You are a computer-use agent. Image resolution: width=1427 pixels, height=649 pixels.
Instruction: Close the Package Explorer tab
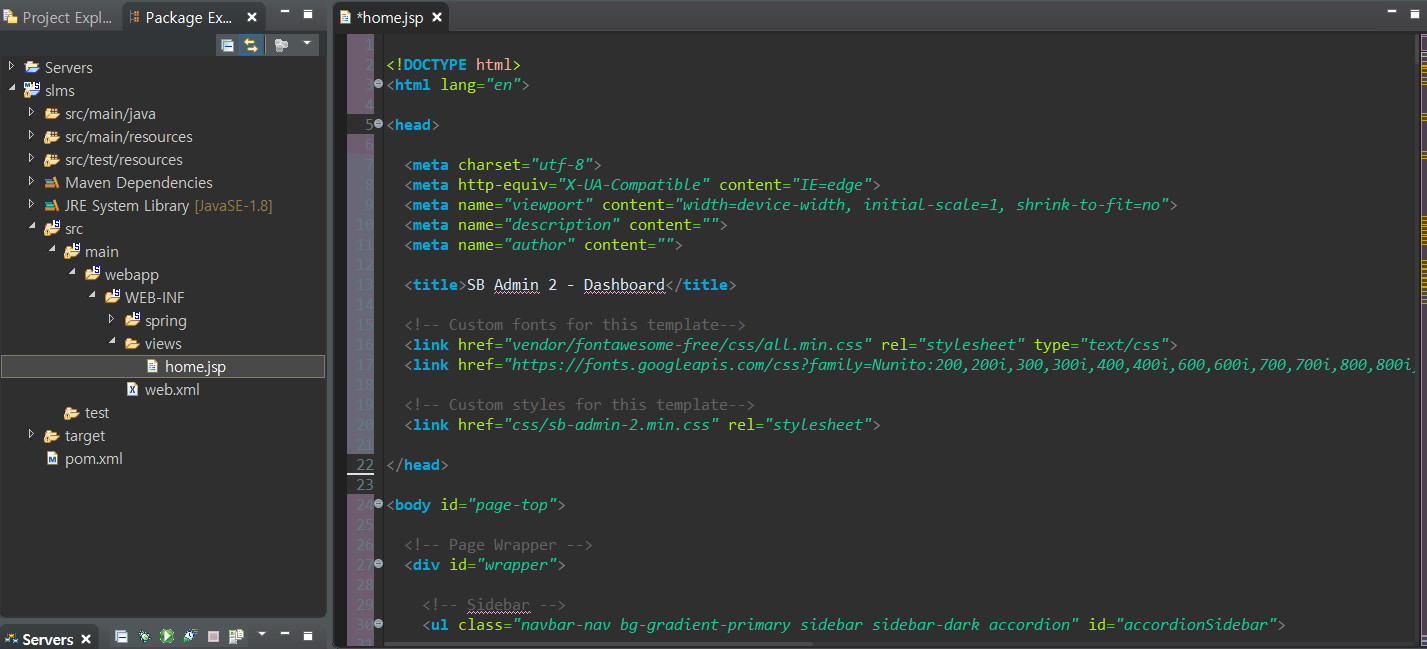click(x=251, y=18)
